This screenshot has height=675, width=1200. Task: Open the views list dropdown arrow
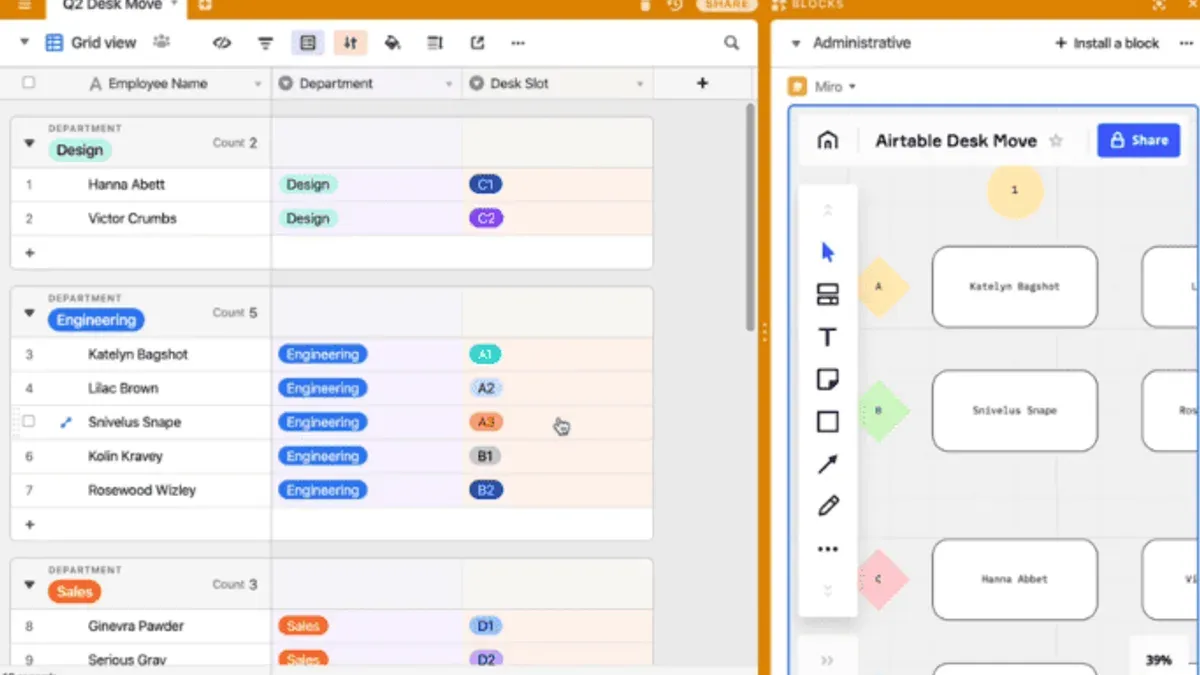[25, 43]
